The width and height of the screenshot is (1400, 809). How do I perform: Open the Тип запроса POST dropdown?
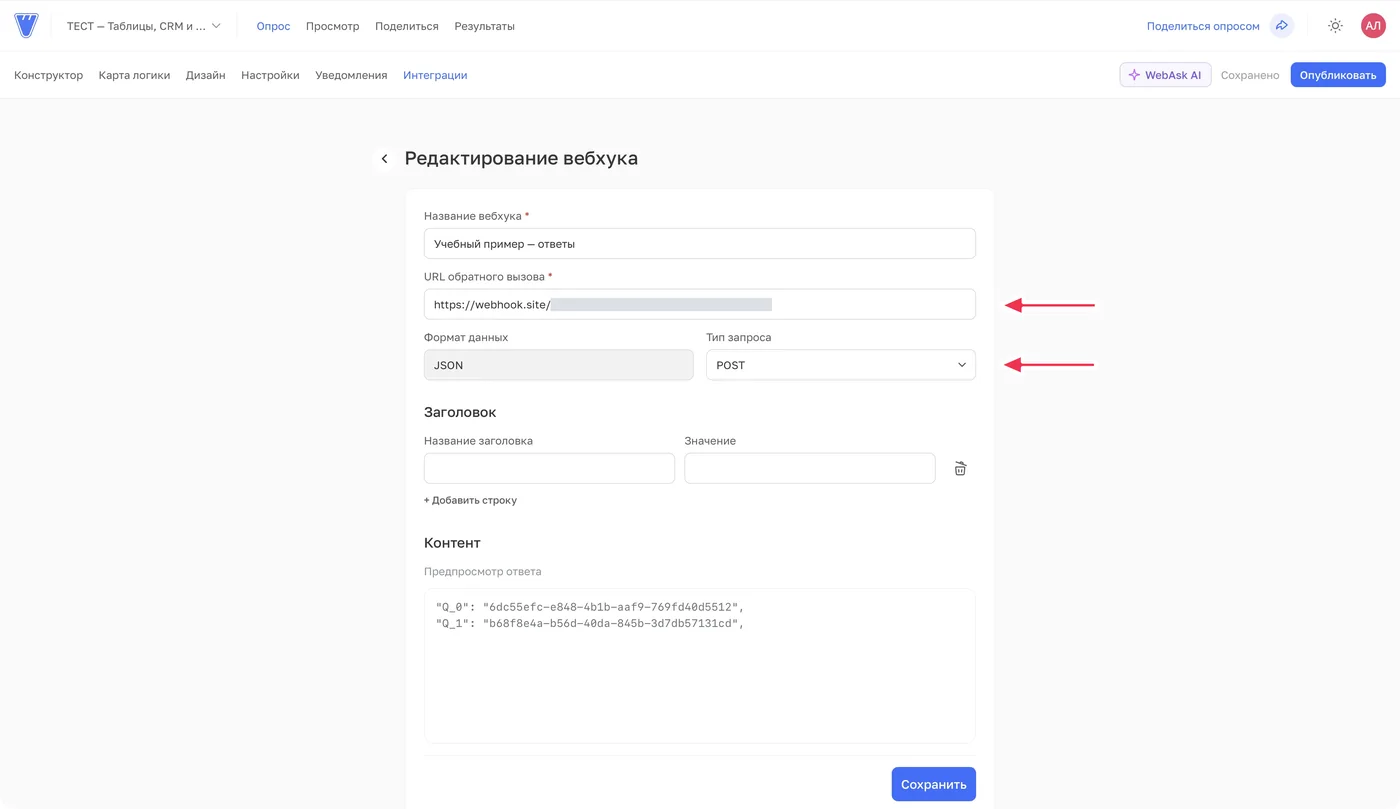[x=840, y=365]
